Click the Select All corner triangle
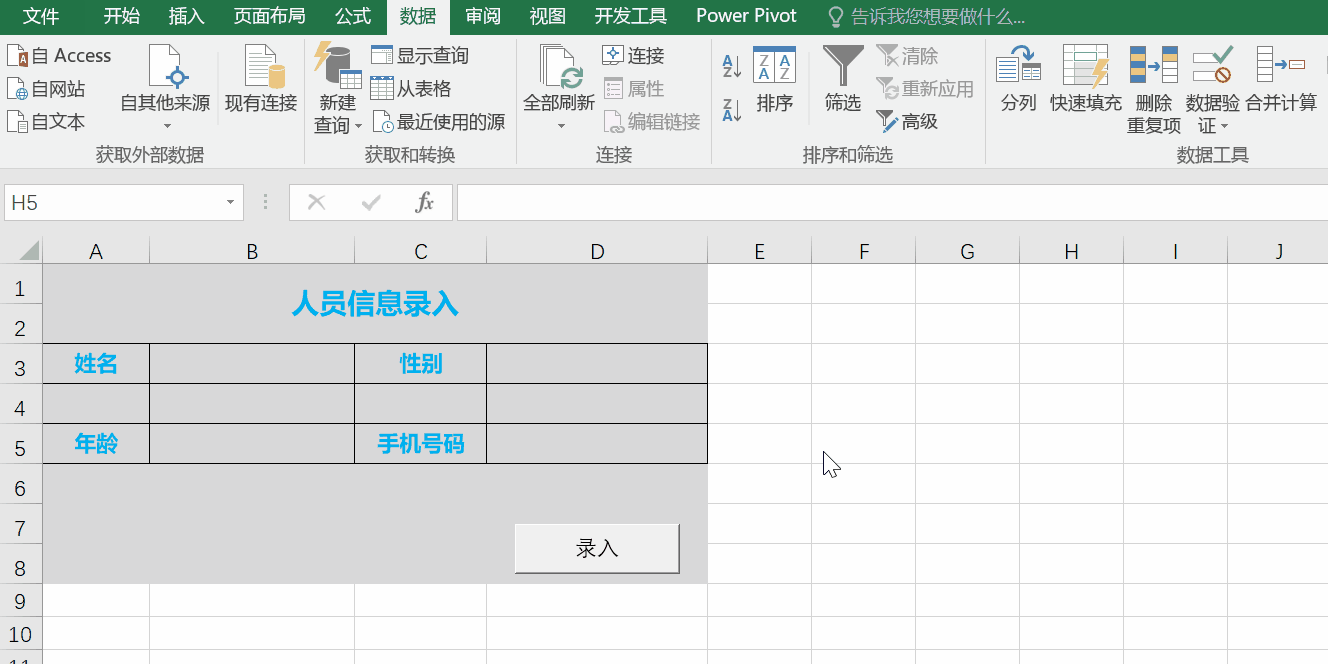The image size is (1328, 664). click(28, 250)
